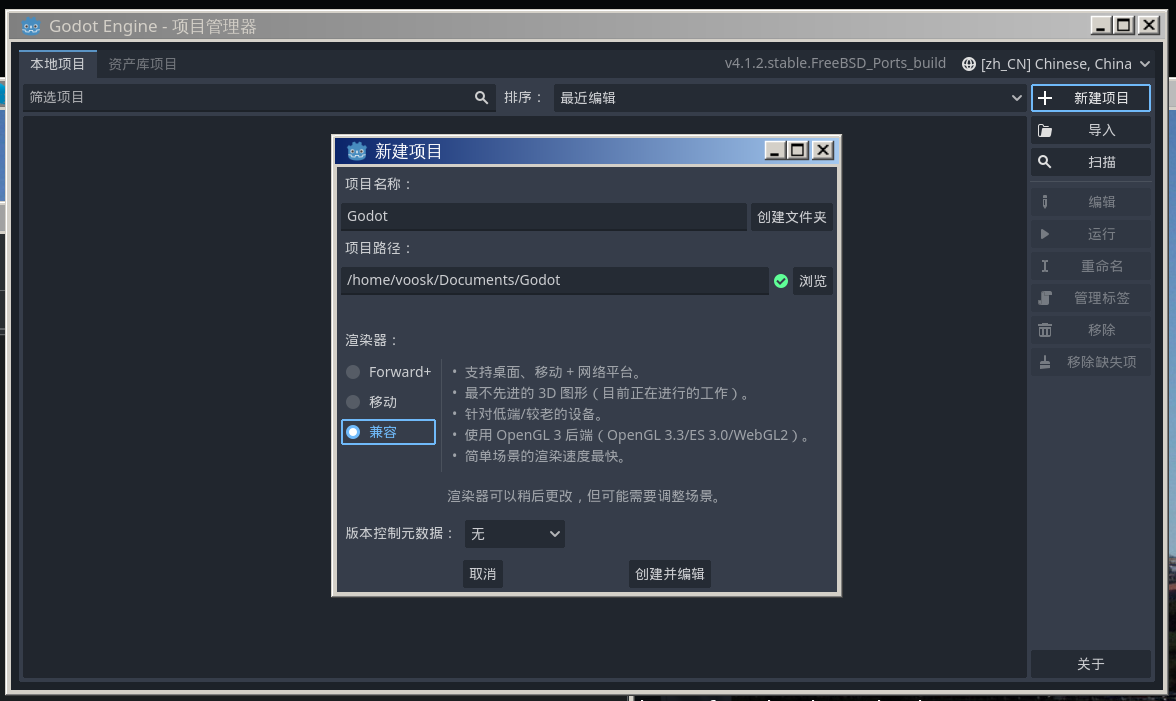Viewport: 1176px width, 701px height.
Task: Click the search magnifier in filter box
Action: pyautogui.click(x=481, y=97)
